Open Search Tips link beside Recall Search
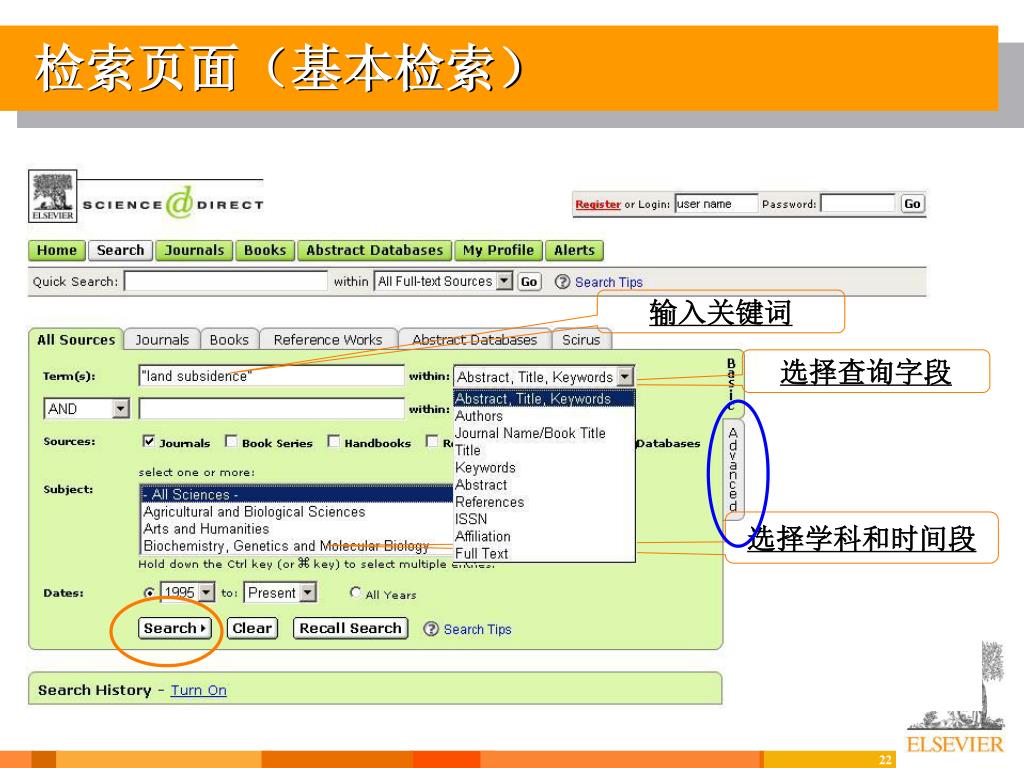The height and width of the screenshot is (768, 1024). [477, 630]
